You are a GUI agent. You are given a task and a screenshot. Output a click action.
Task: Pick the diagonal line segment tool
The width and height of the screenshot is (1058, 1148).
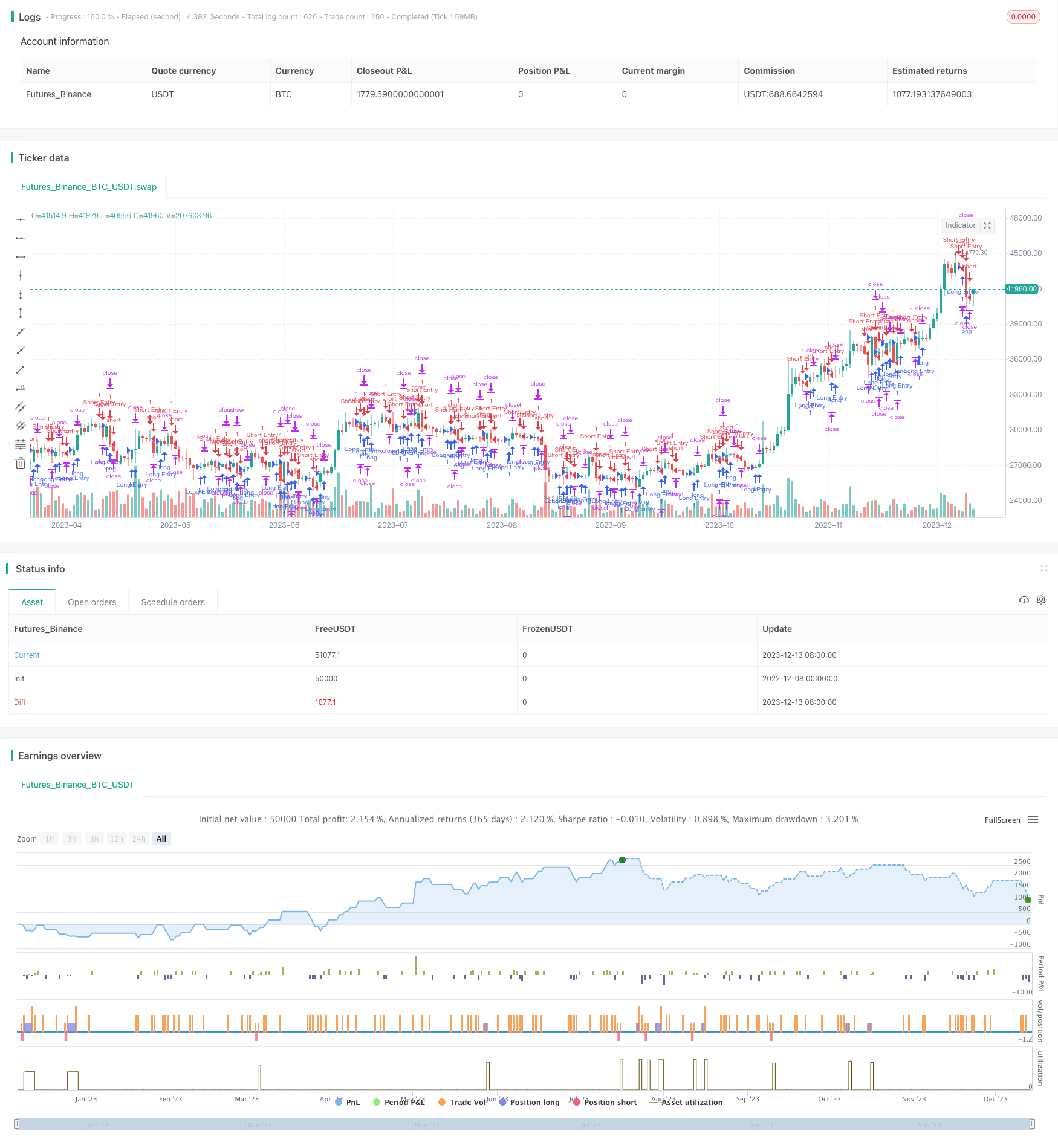[x=21, y=369]
